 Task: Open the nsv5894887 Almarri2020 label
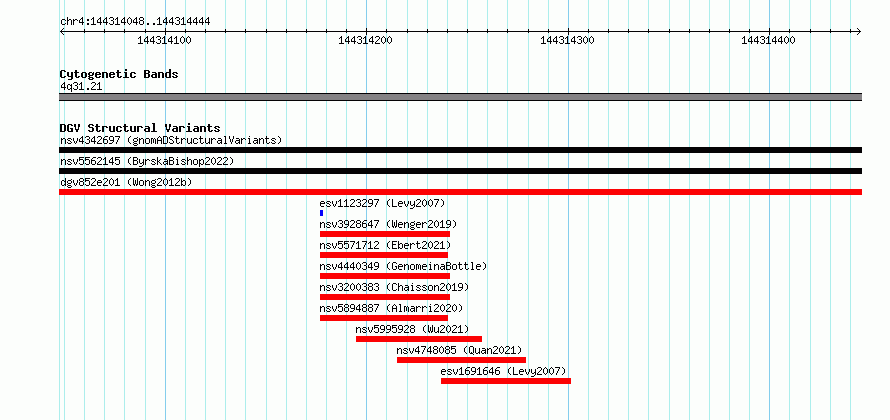[392, 308]
